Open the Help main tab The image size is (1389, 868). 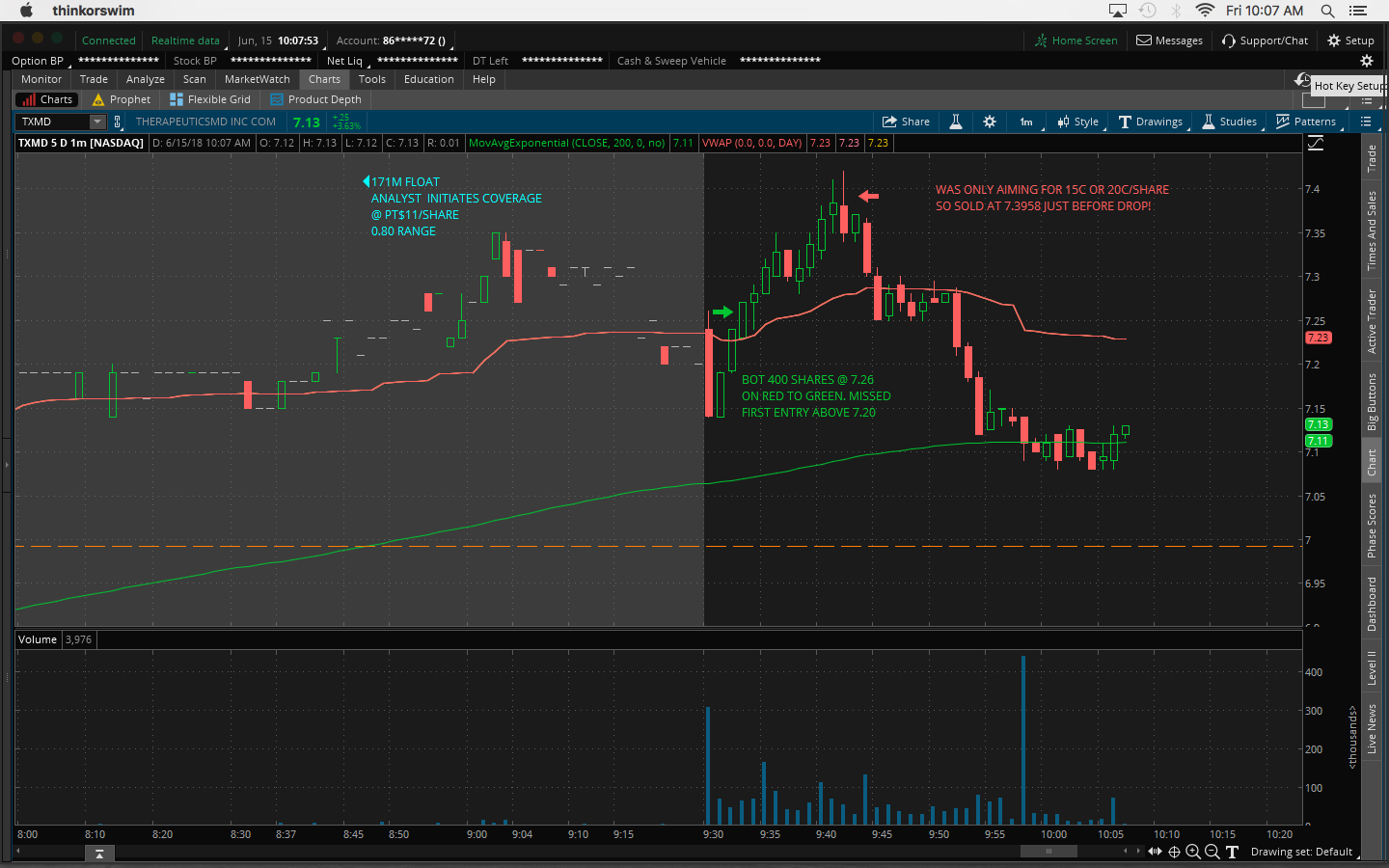coord(484,79)
